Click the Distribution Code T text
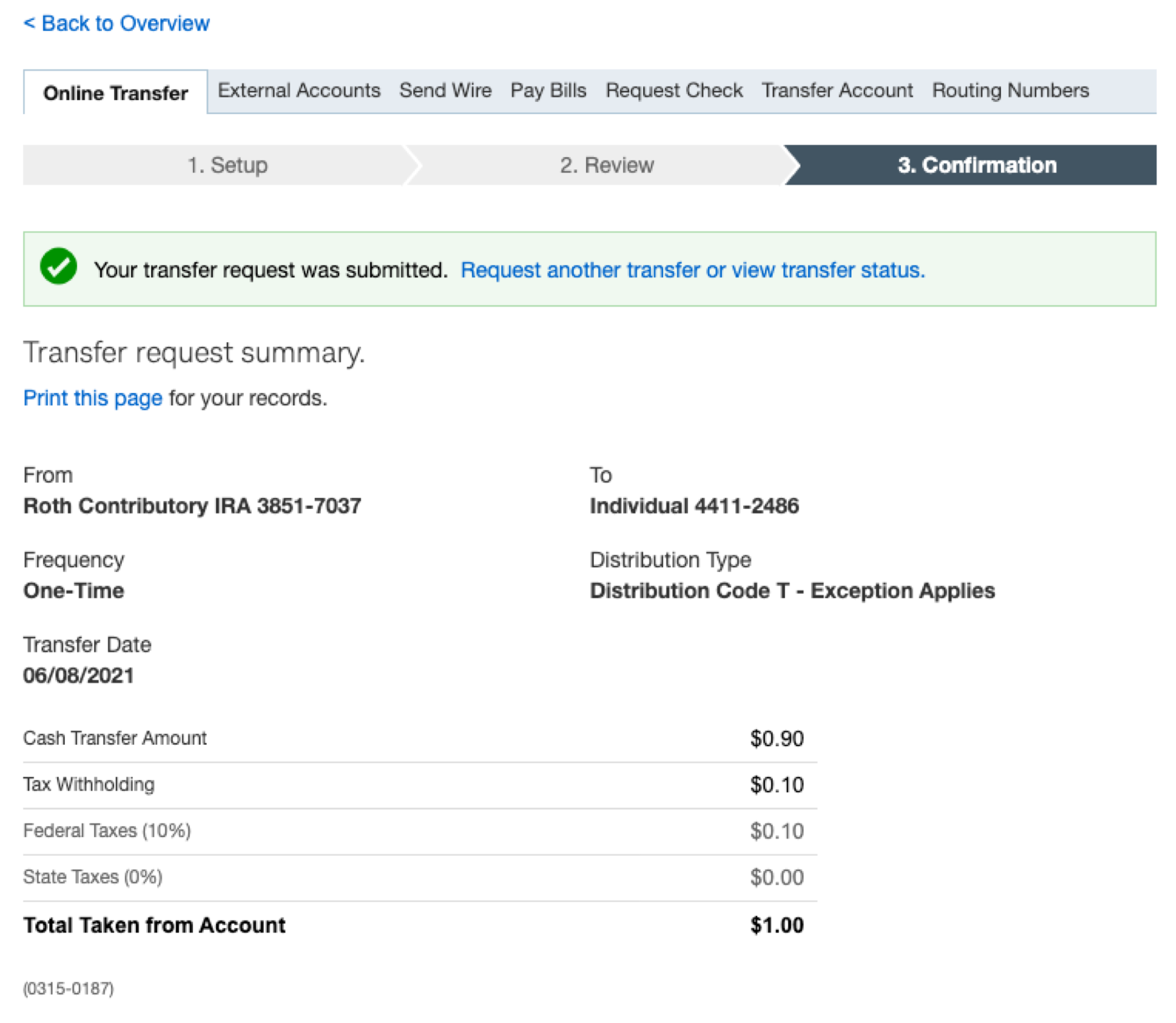This screenshot has height=1023, width=1176. click(792, 590)
